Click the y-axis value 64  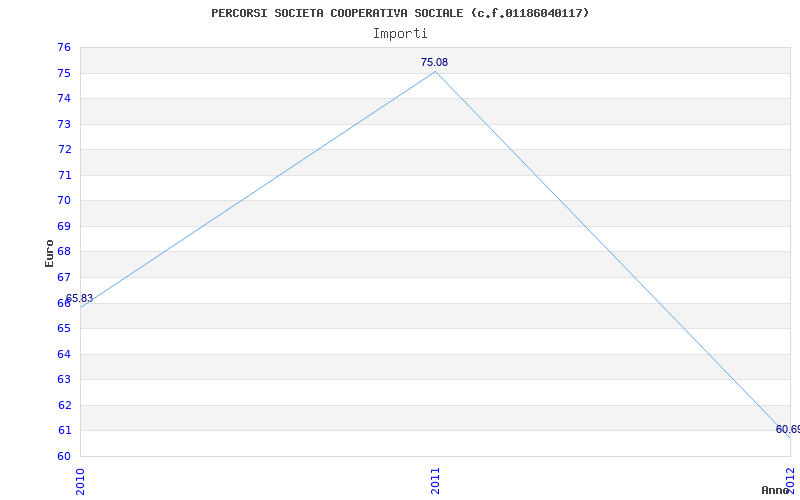(x=64, y=354)
